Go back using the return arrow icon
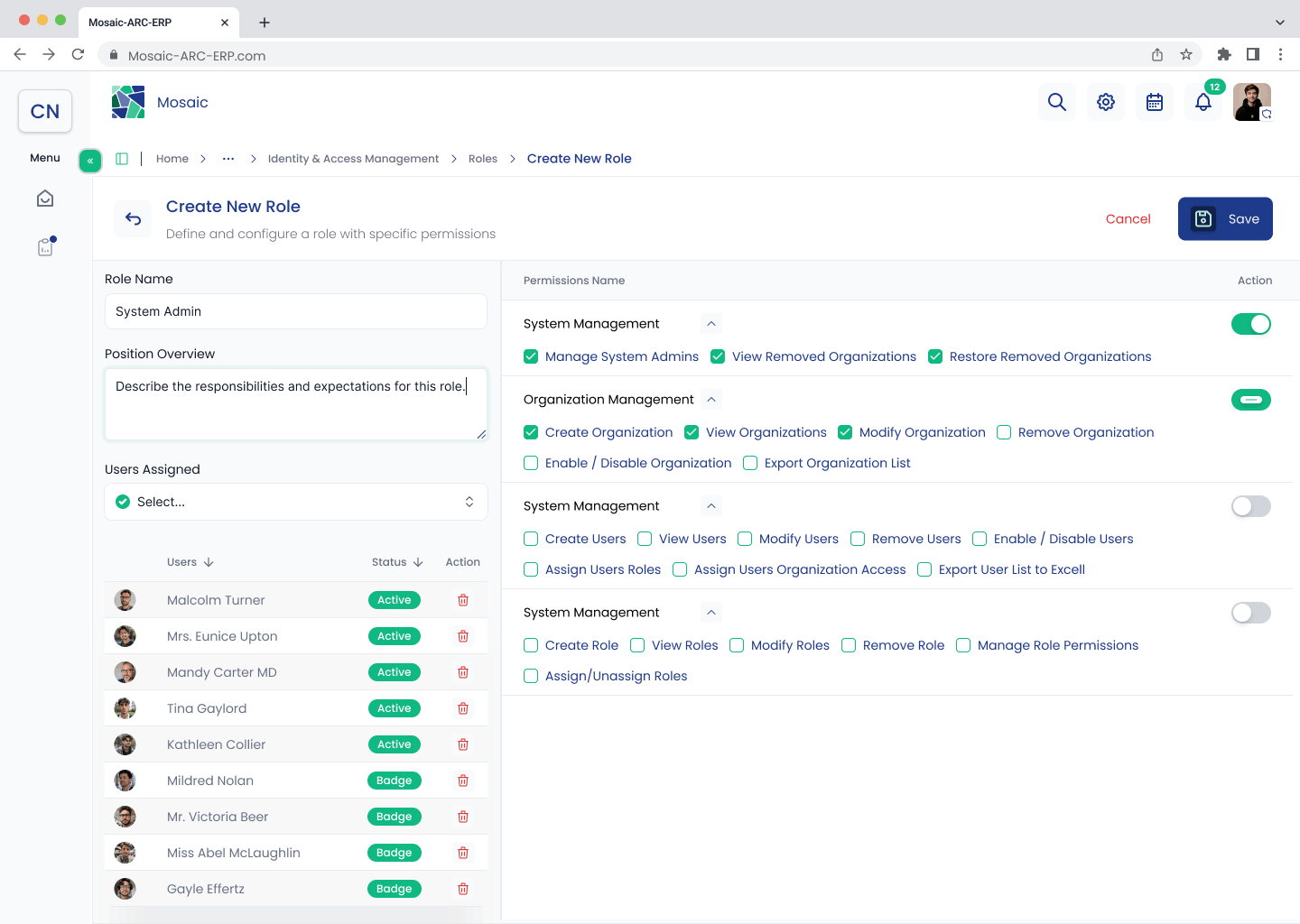 coord(133,218)
